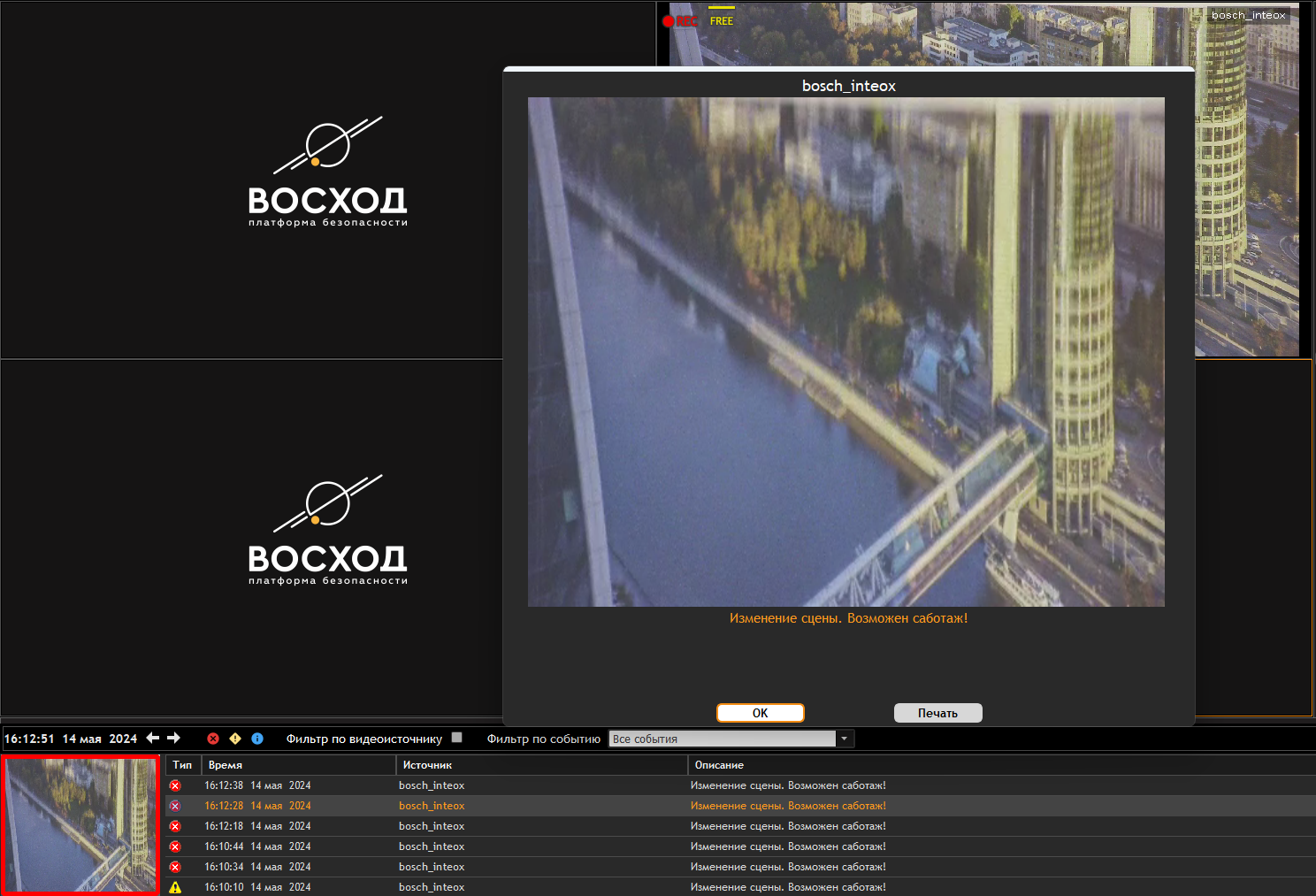Click the dropdown arrow of event filter
Viewport: 1316px width, 896px height.
tap(845, 739)
